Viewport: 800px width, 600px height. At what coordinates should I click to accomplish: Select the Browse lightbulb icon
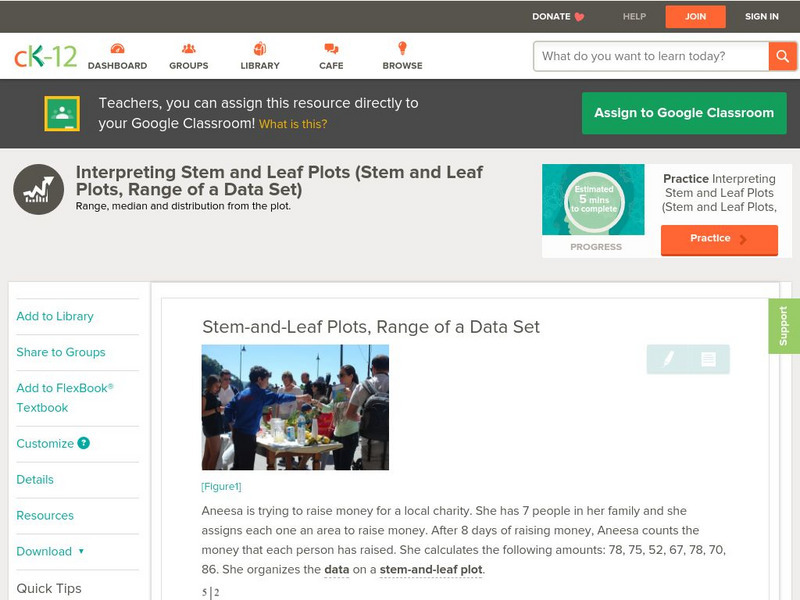click(401, 47)
